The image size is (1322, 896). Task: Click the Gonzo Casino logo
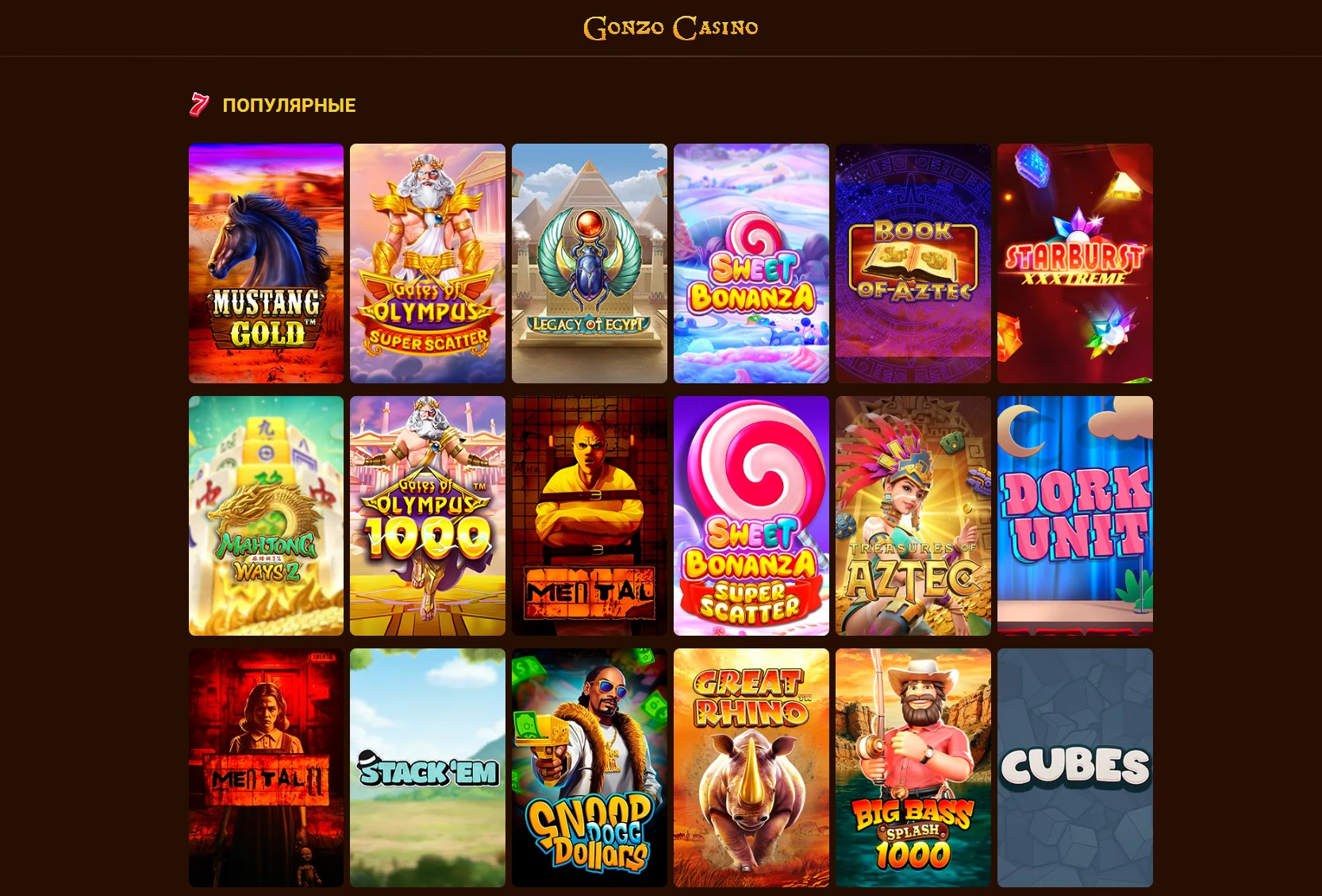point(671,28)
